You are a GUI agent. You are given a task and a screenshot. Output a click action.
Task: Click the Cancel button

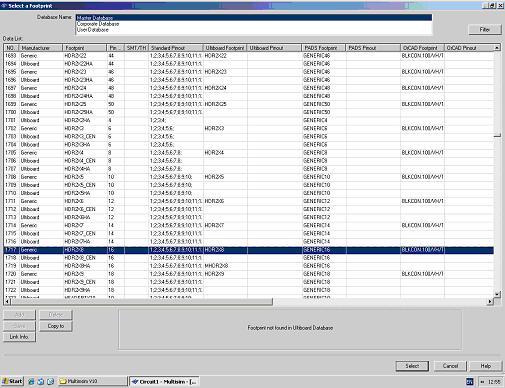(x=450, y=366)
